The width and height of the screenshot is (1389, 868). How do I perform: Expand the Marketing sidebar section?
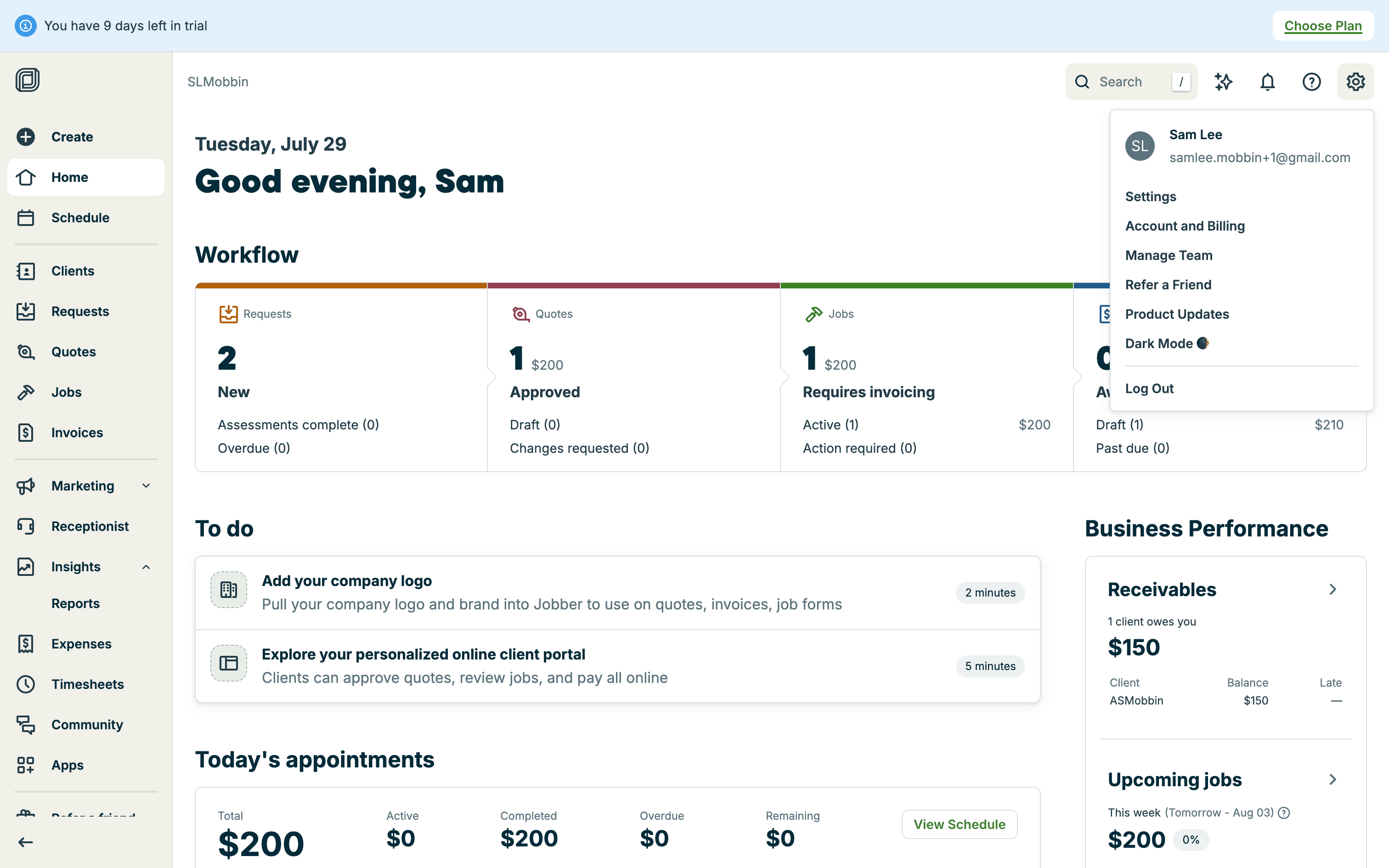point(146,486)
